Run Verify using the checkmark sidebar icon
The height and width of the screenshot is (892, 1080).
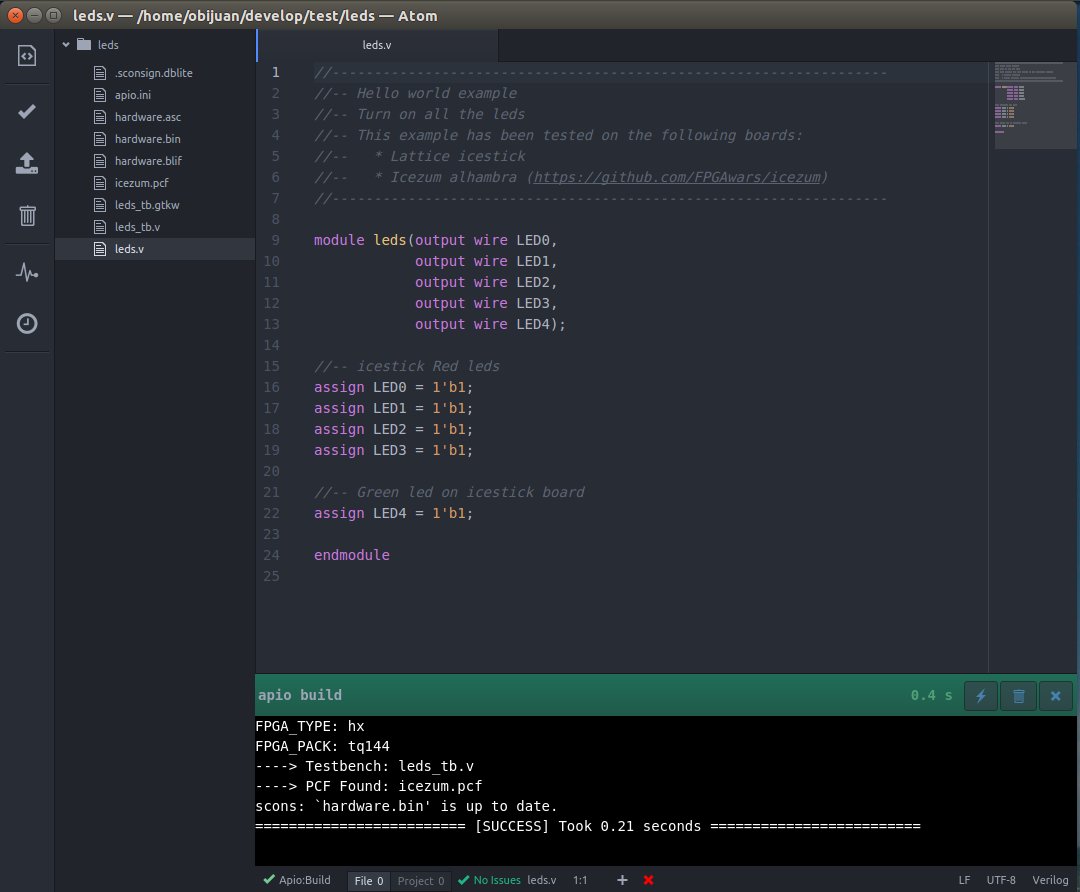[x=27, y=111]
